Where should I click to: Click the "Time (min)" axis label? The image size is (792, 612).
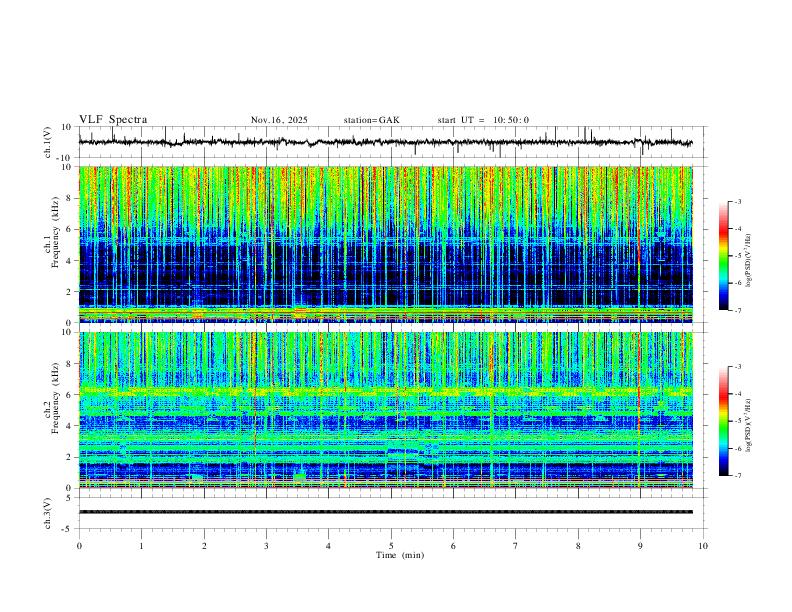tap(400, 555)
